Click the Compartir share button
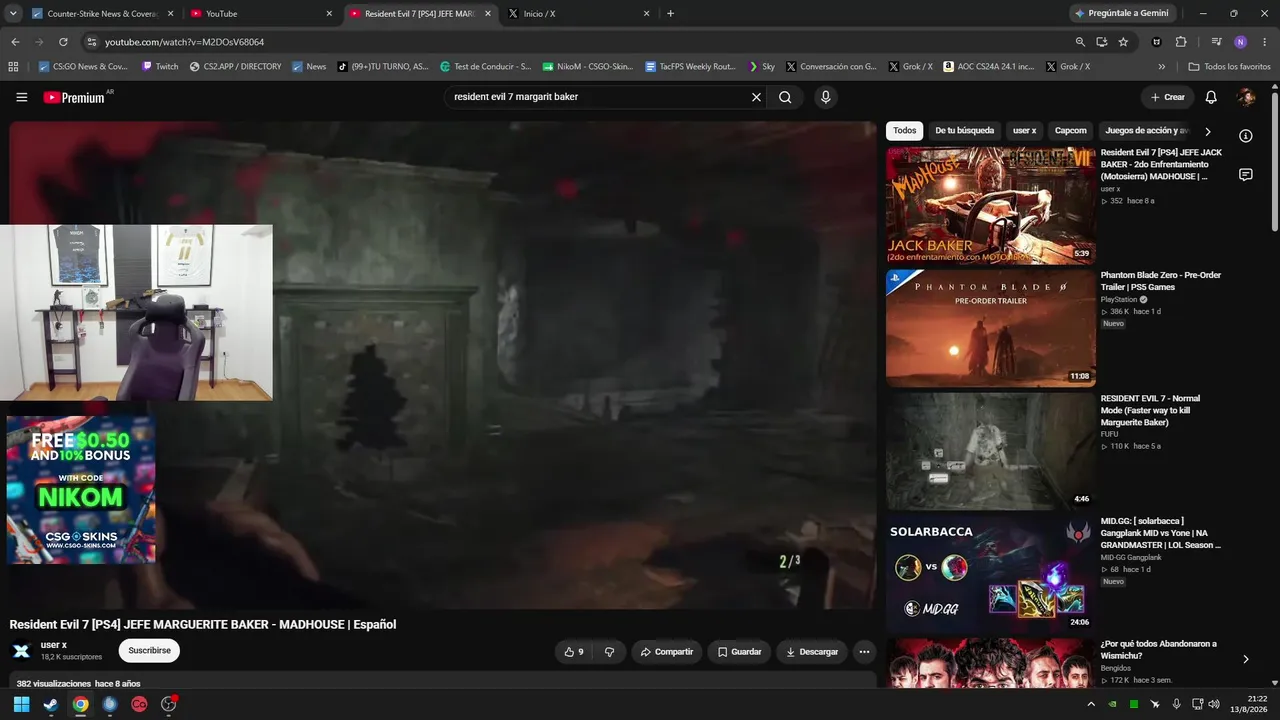This screenshot has width=1280, height=720. tap(667, 652)
